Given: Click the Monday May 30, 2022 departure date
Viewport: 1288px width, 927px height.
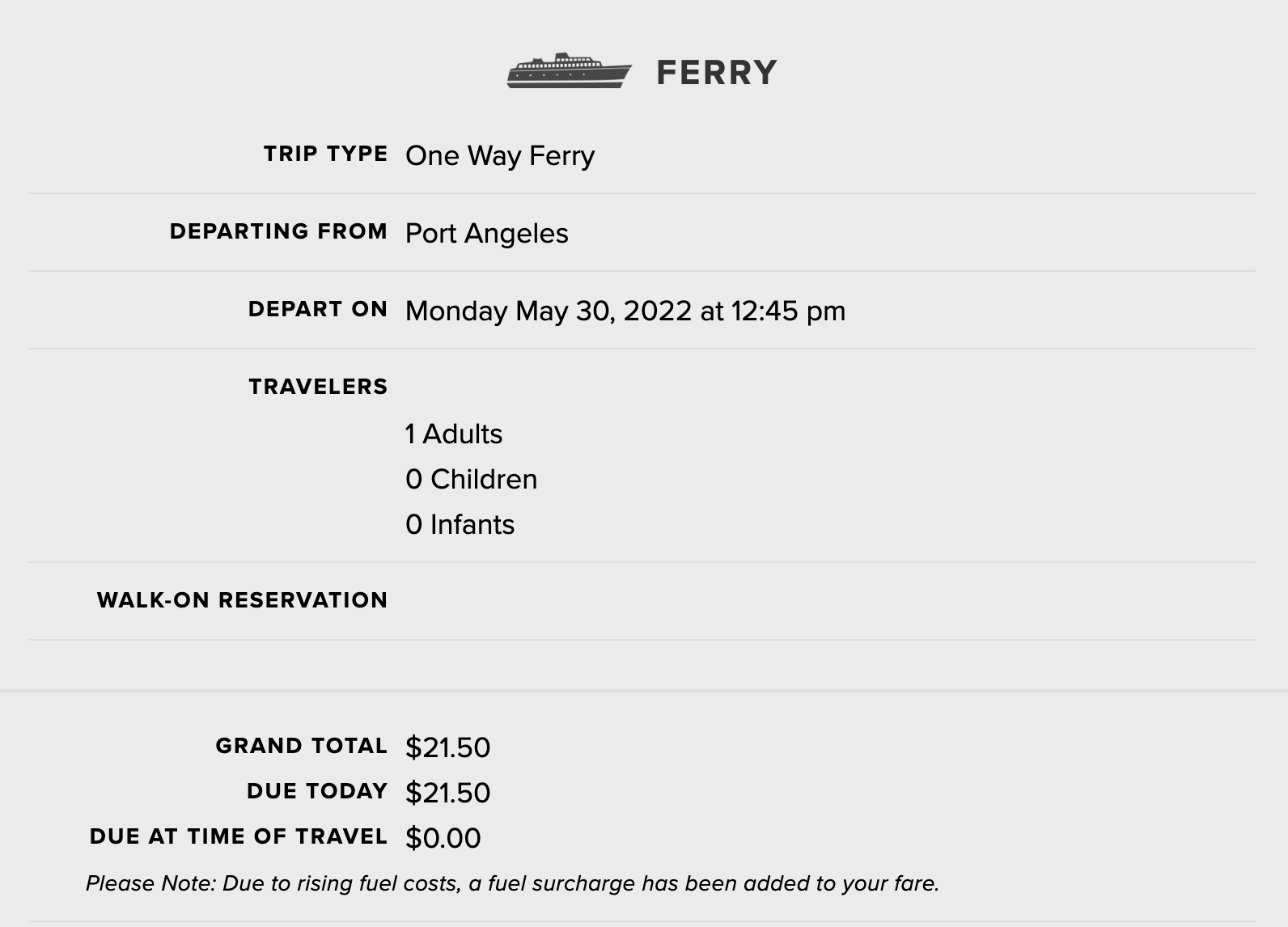Looking at the screenshot, I should (549, 311).
